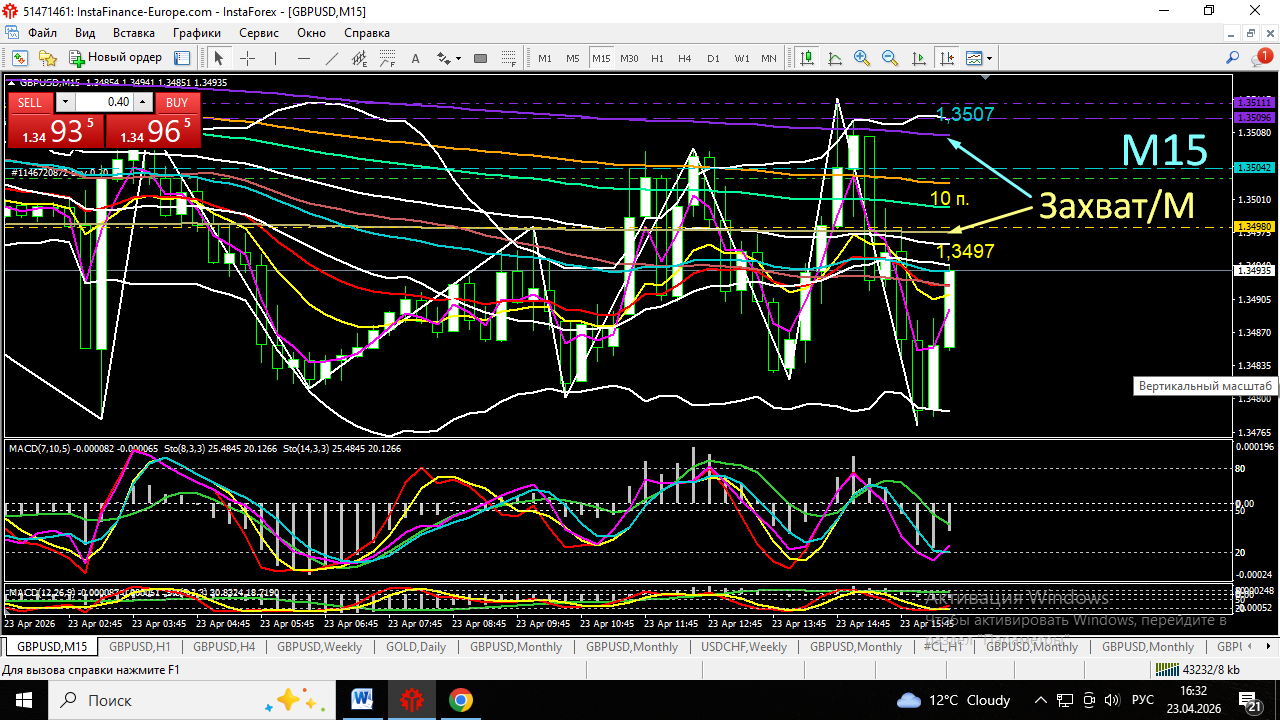Image resolution: width=1280 pixels, height=720 pixels.
Task: Open the Profiles folder star icon
Action: [47, 58]
